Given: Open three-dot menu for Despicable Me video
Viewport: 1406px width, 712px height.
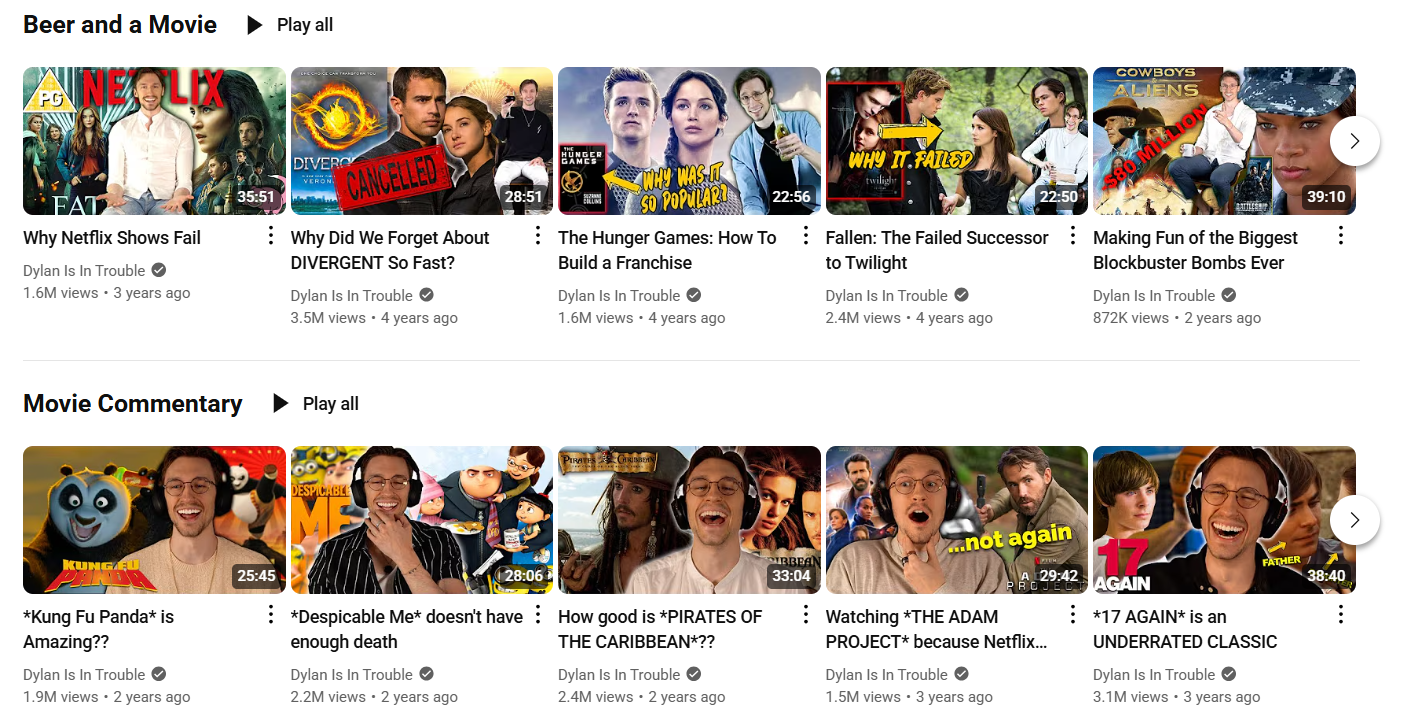Looking at the screenshot, I should [x=538, y=615].
